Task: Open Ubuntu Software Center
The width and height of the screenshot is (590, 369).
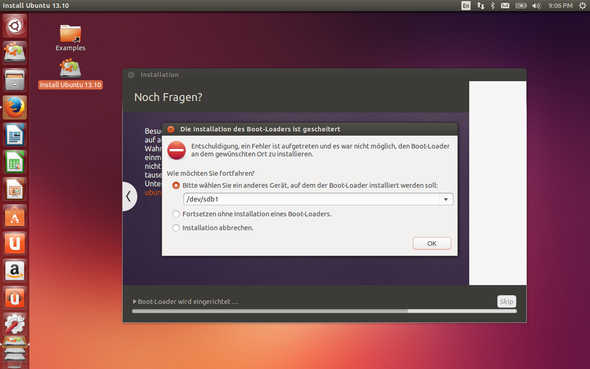Action: click(x=15, y=216)
